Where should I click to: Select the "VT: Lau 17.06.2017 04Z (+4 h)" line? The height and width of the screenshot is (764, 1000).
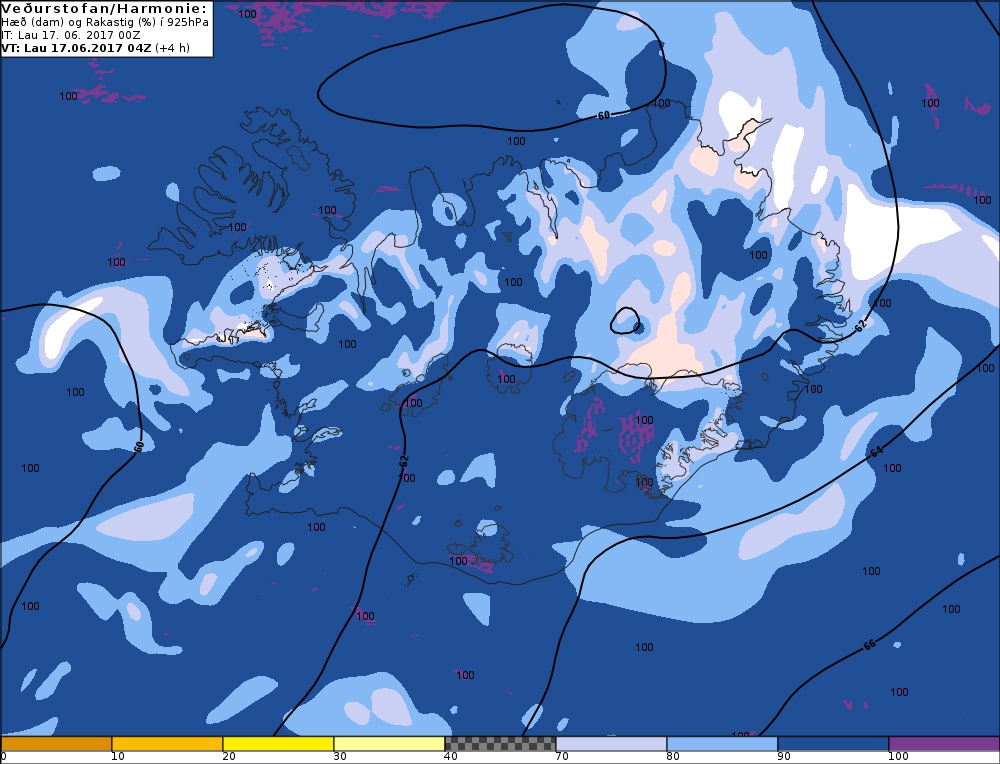tap(96, 48)
